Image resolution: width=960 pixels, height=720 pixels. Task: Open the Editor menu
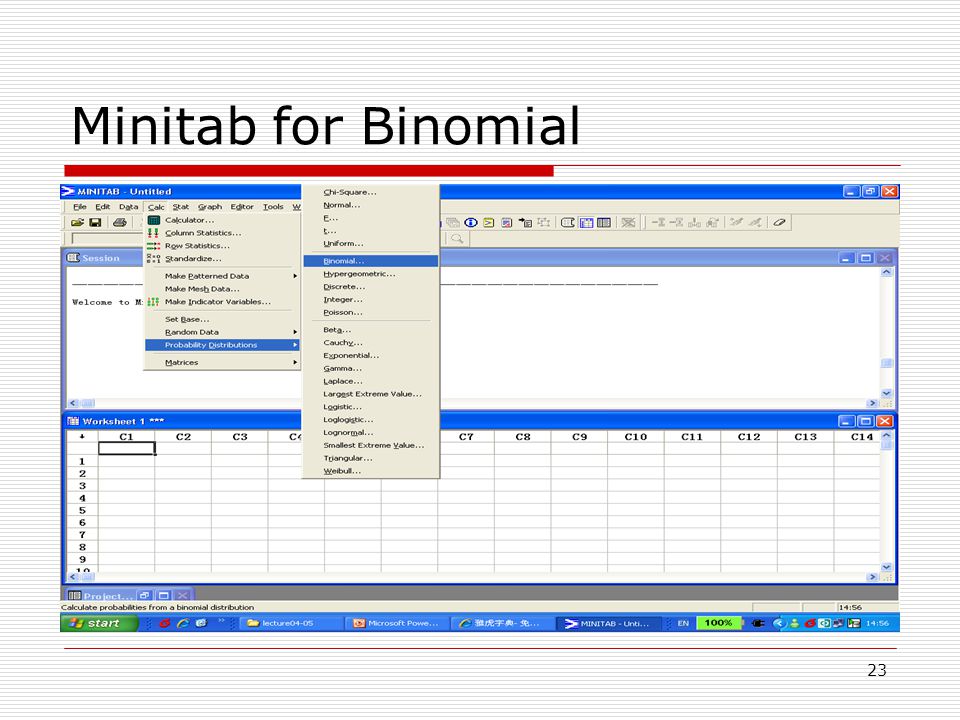242,207
